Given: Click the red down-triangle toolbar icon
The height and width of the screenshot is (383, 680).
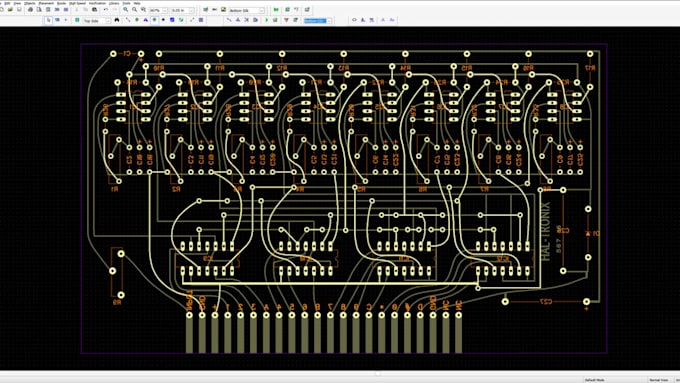Looking at the screenshot, I should click(x=286, y=20).
